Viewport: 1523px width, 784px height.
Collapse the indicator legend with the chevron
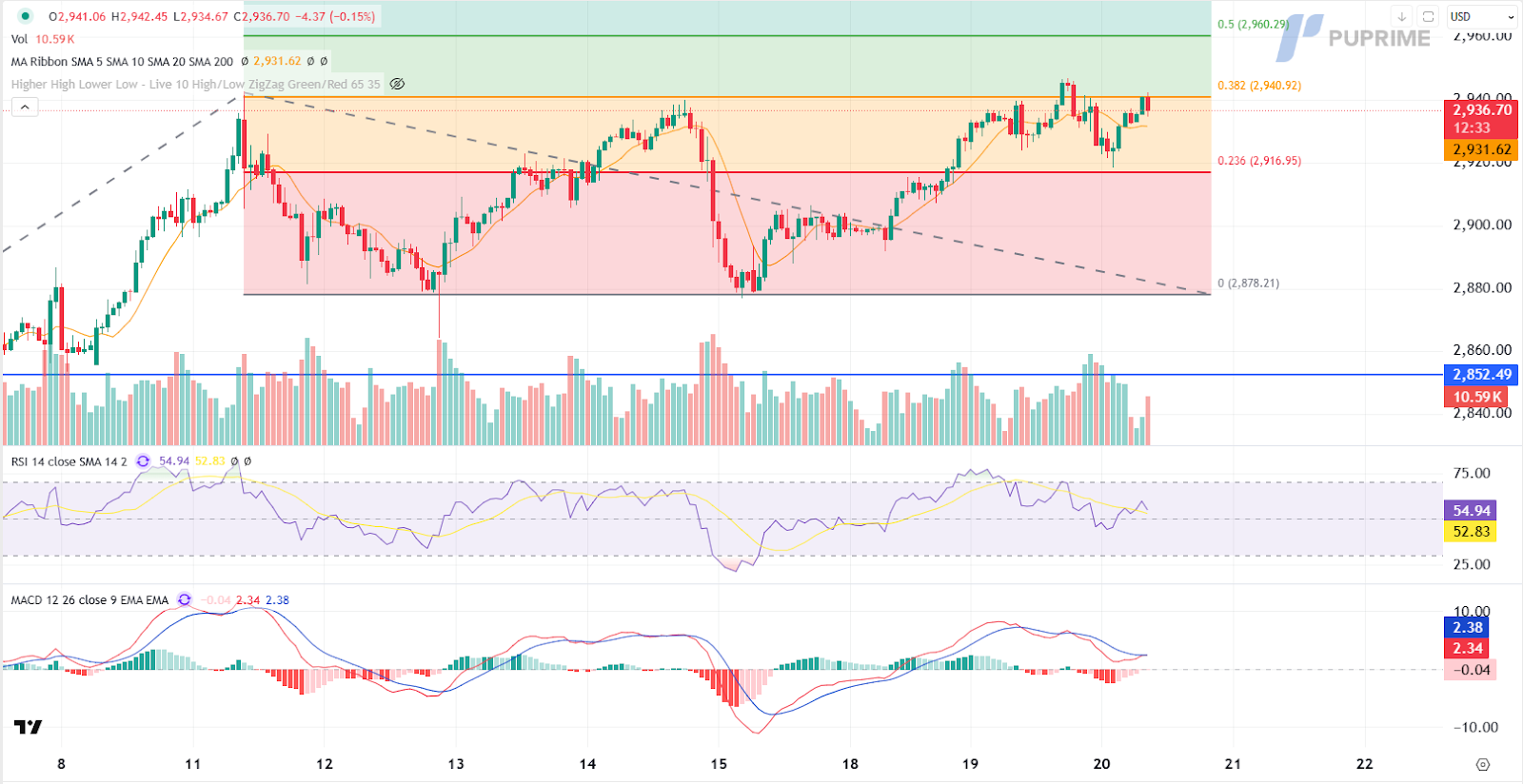[25, 108]
